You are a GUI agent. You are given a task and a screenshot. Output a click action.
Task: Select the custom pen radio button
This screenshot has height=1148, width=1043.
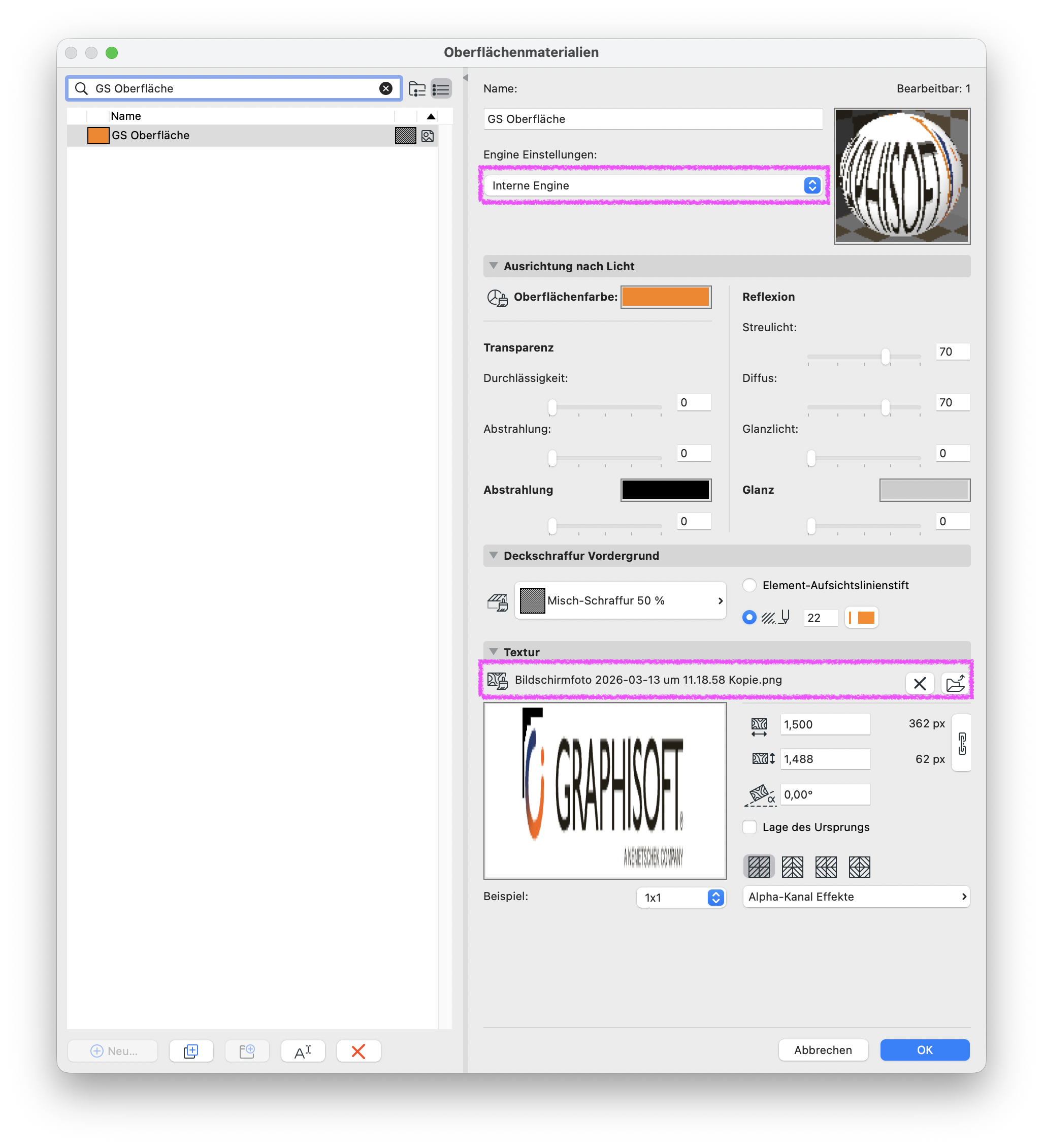point(749,617)
